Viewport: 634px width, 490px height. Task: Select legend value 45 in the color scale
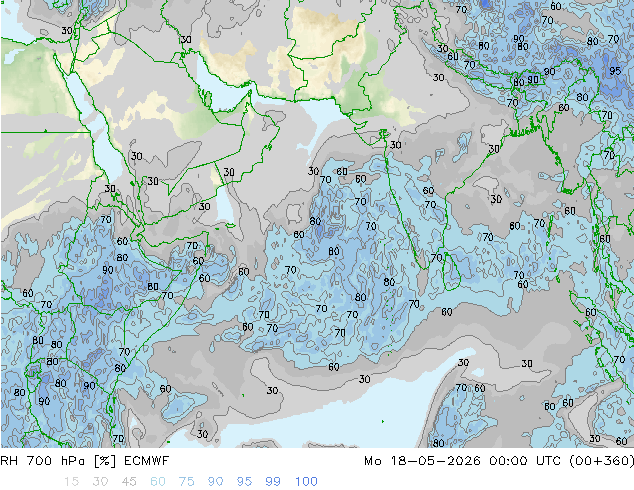point(129,482)
